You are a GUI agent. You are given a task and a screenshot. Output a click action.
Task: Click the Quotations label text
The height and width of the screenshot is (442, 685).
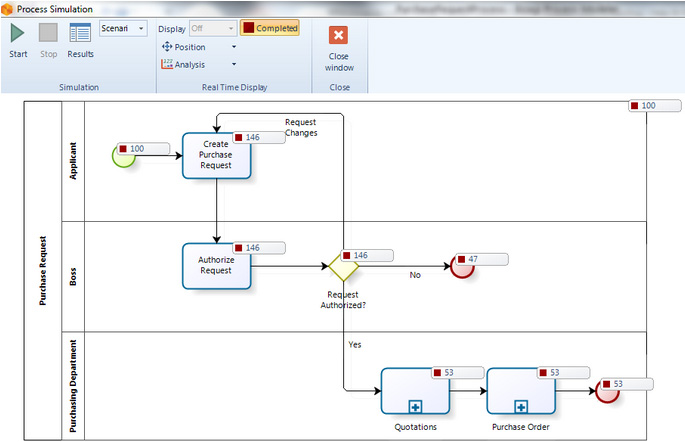[415, 427]
